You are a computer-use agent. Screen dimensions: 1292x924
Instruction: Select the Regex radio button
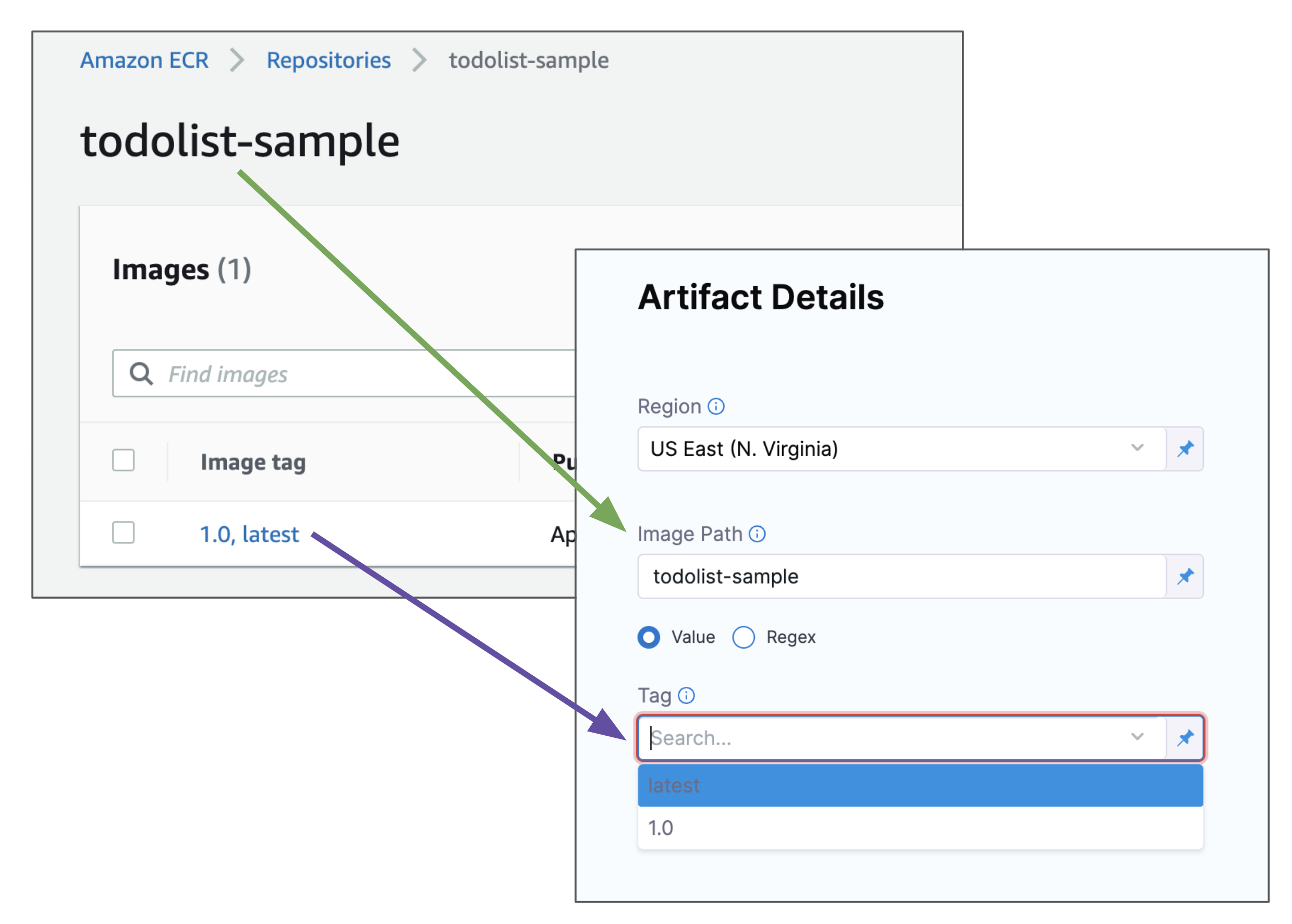(743, 637)
